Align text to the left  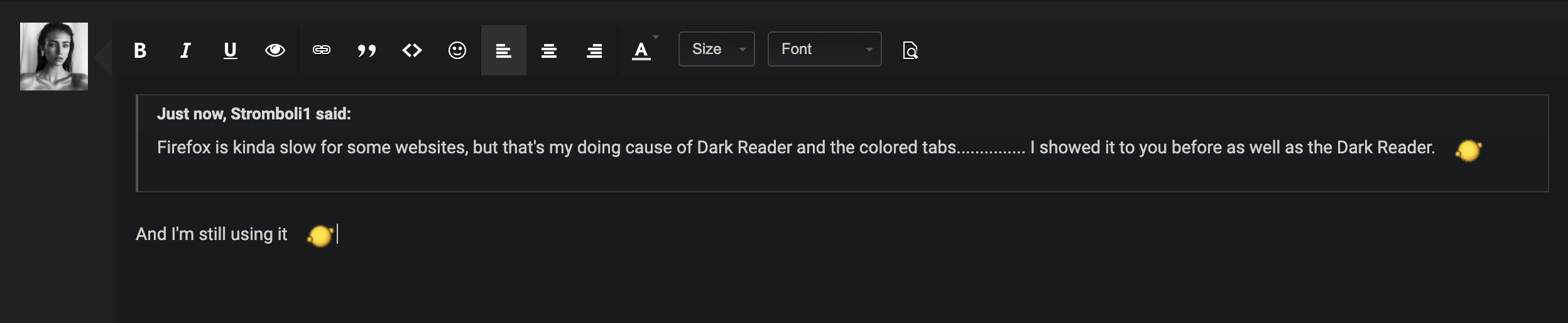click(x=503, y=50)
